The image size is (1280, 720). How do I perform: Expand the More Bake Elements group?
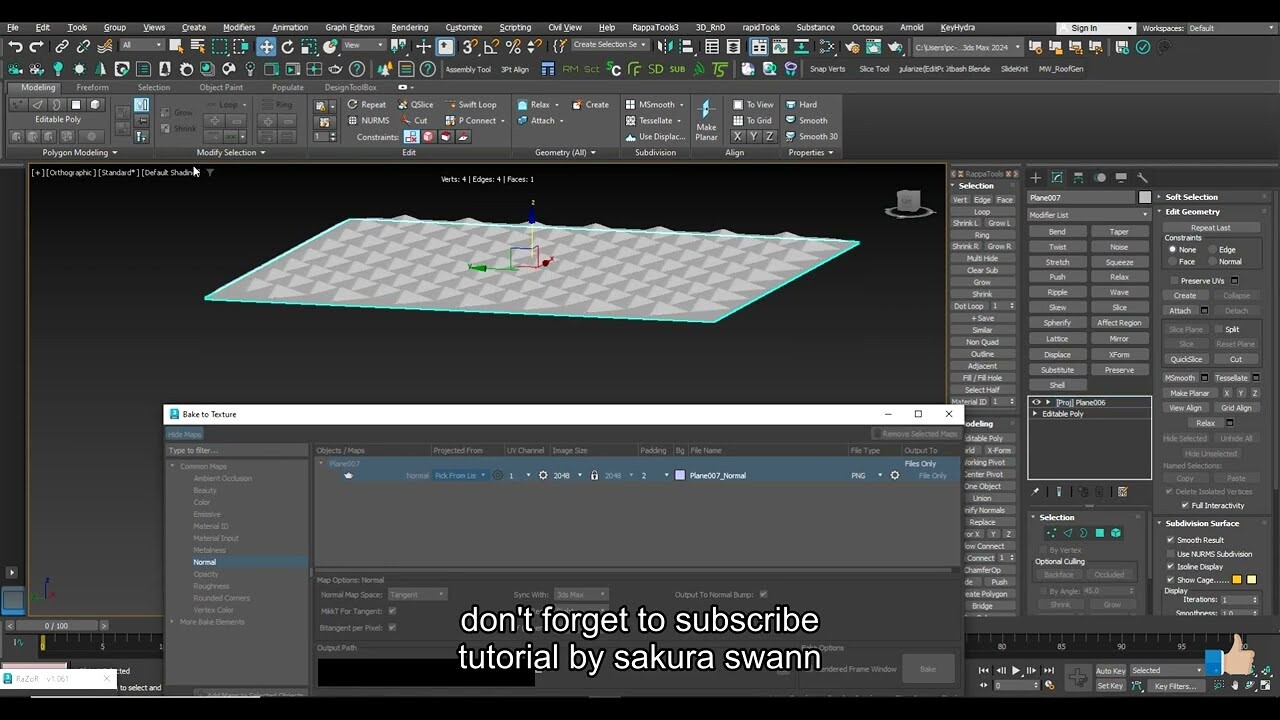[212, 622]
